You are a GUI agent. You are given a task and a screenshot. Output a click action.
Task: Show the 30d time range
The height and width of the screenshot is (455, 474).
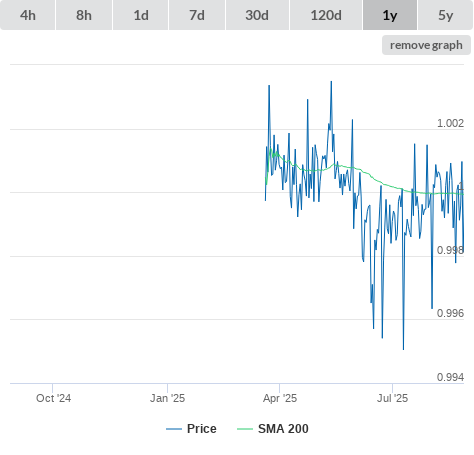[x=257, y=15]
